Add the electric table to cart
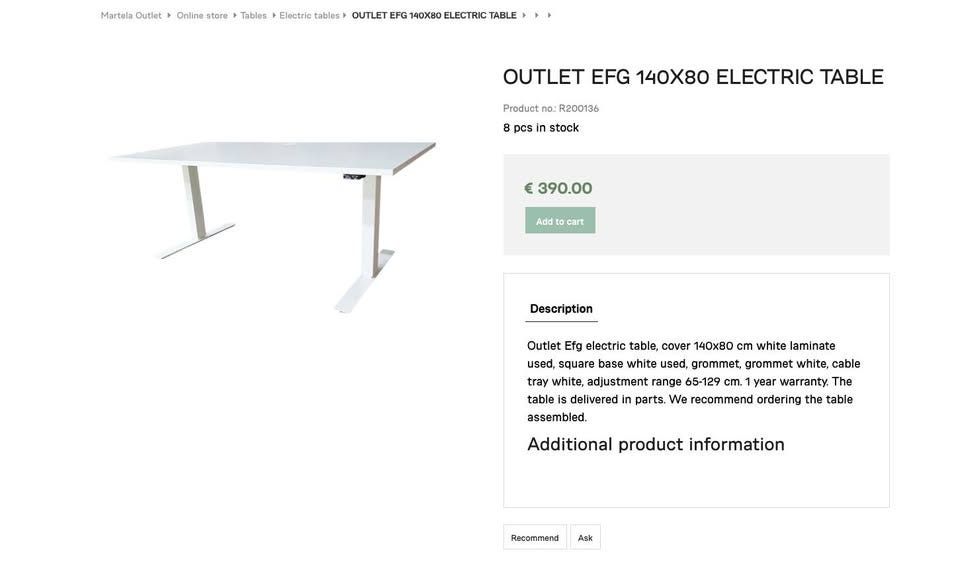The height and width of the screenshot is (568, 960). click(560, 221)
